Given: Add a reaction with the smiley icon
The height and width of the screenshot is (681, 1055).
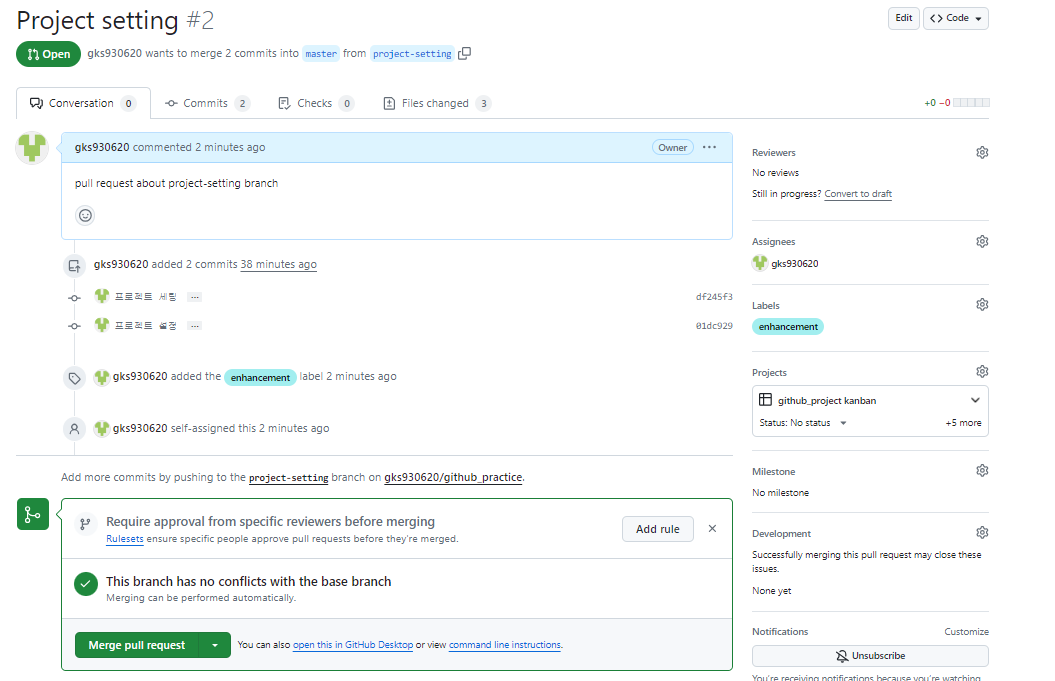Looking at the screenshot, I should (85, 215).
